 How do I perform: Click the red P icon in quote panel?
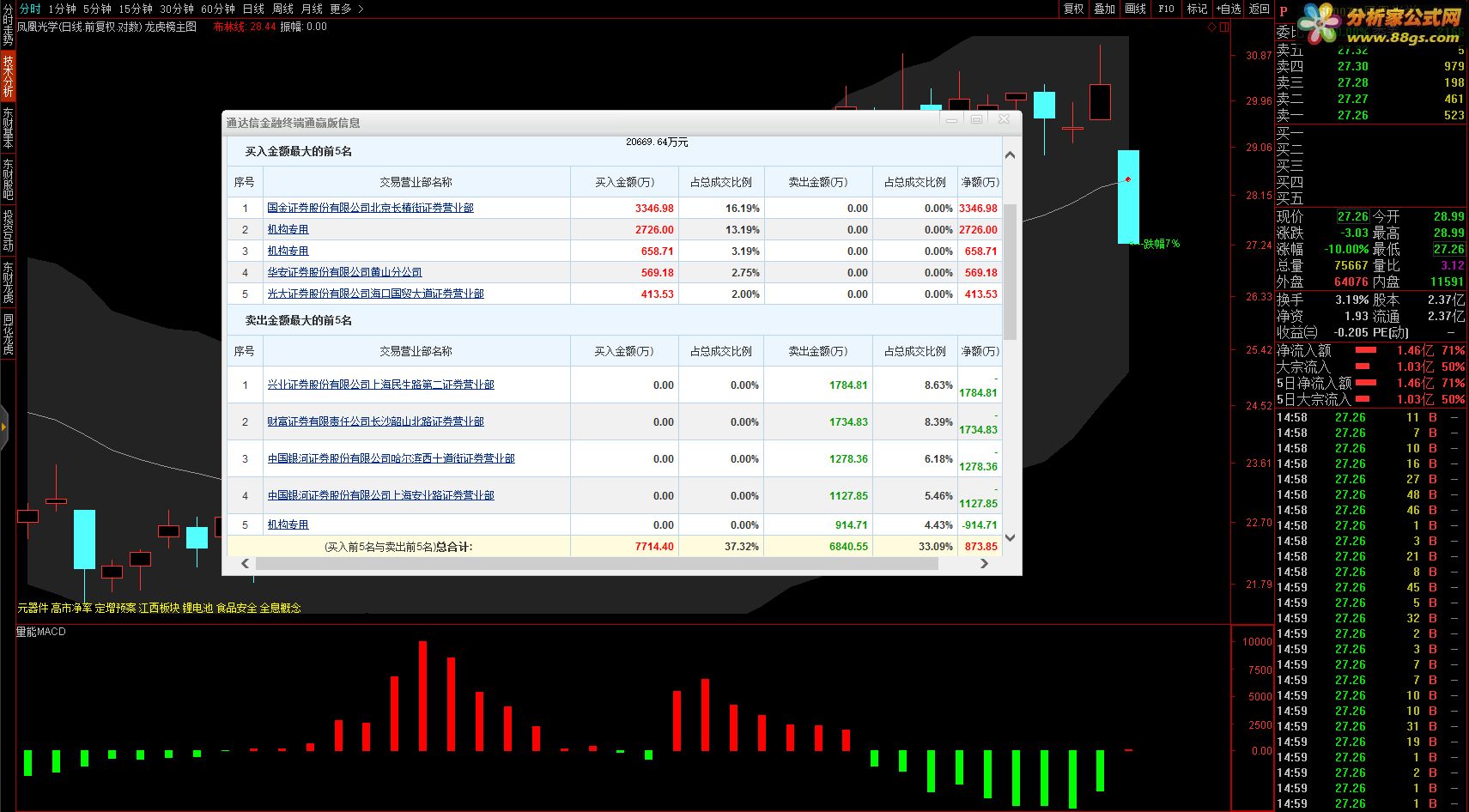[1284, 12]
